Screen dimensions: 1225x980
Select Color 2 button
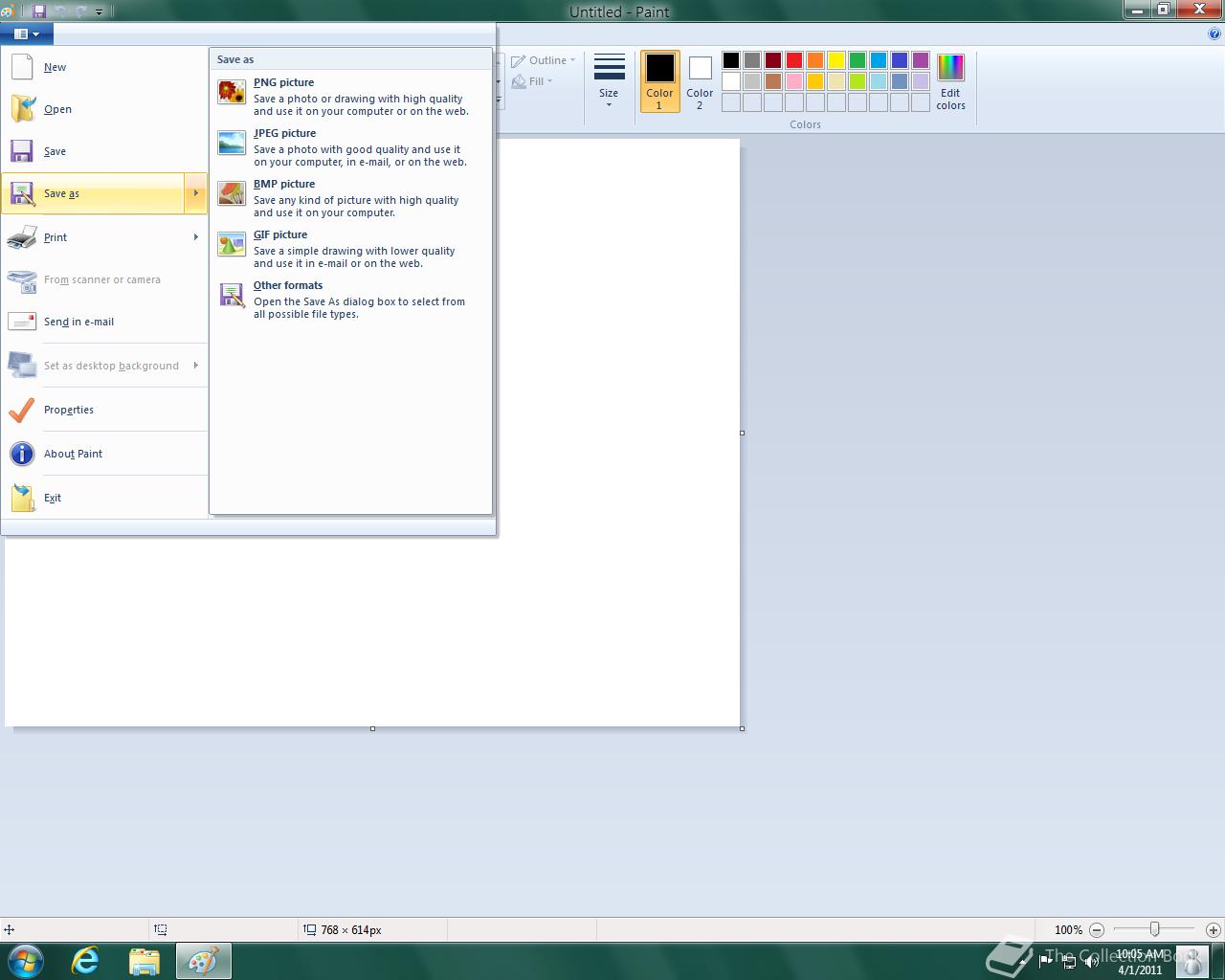(x=700, y=81)
